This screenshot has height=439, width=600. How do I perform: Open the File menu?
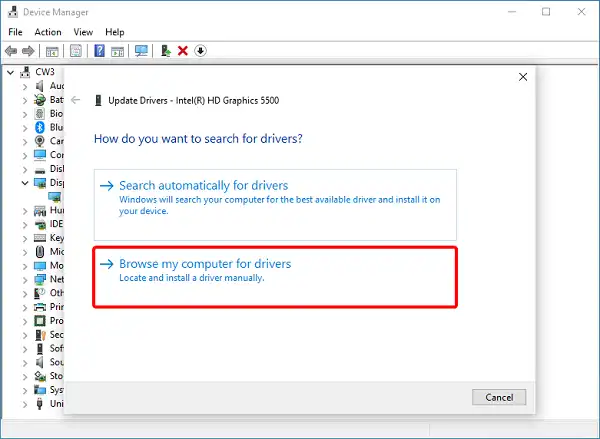pos(15,32)
